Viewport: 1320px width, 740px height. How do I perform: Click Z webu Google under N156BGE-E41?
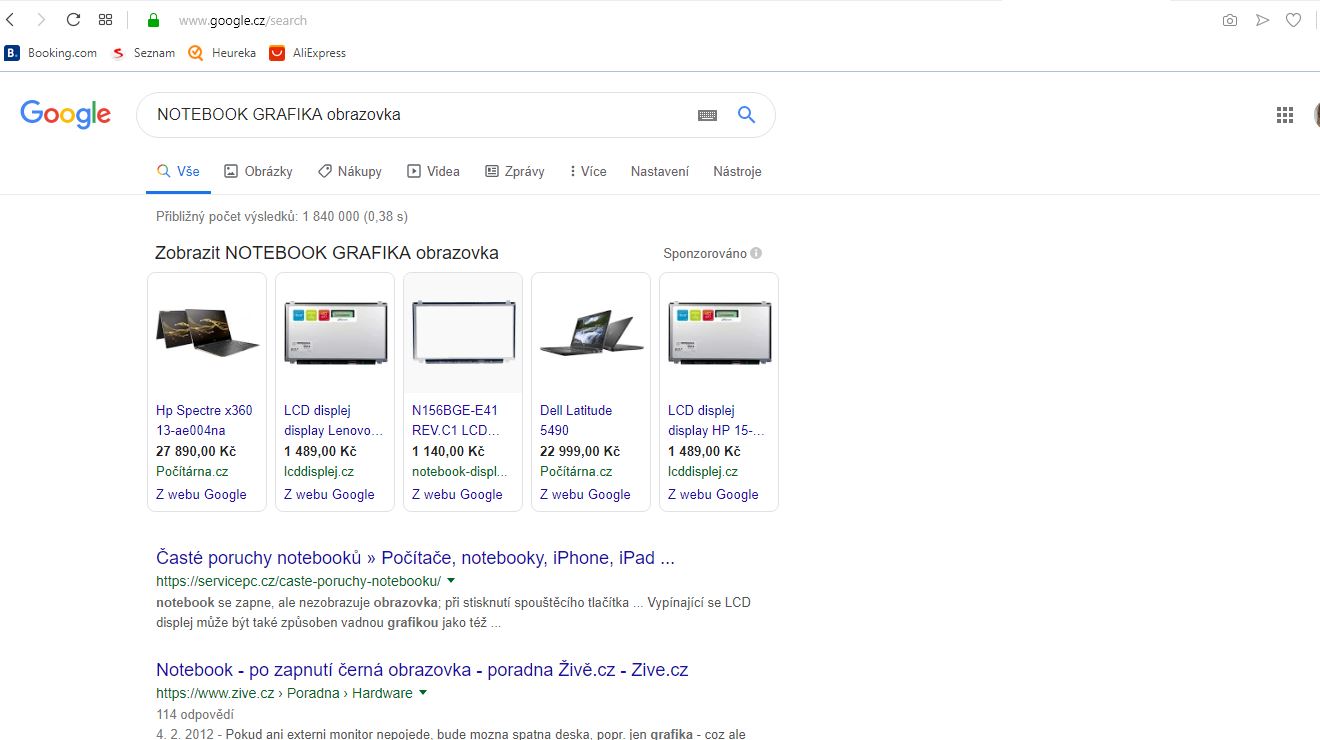pos(457,494)
